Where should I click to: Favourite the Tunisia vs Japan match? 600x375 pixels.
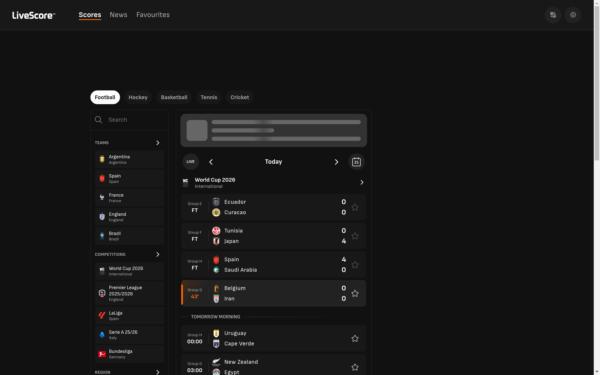(355, 236)
